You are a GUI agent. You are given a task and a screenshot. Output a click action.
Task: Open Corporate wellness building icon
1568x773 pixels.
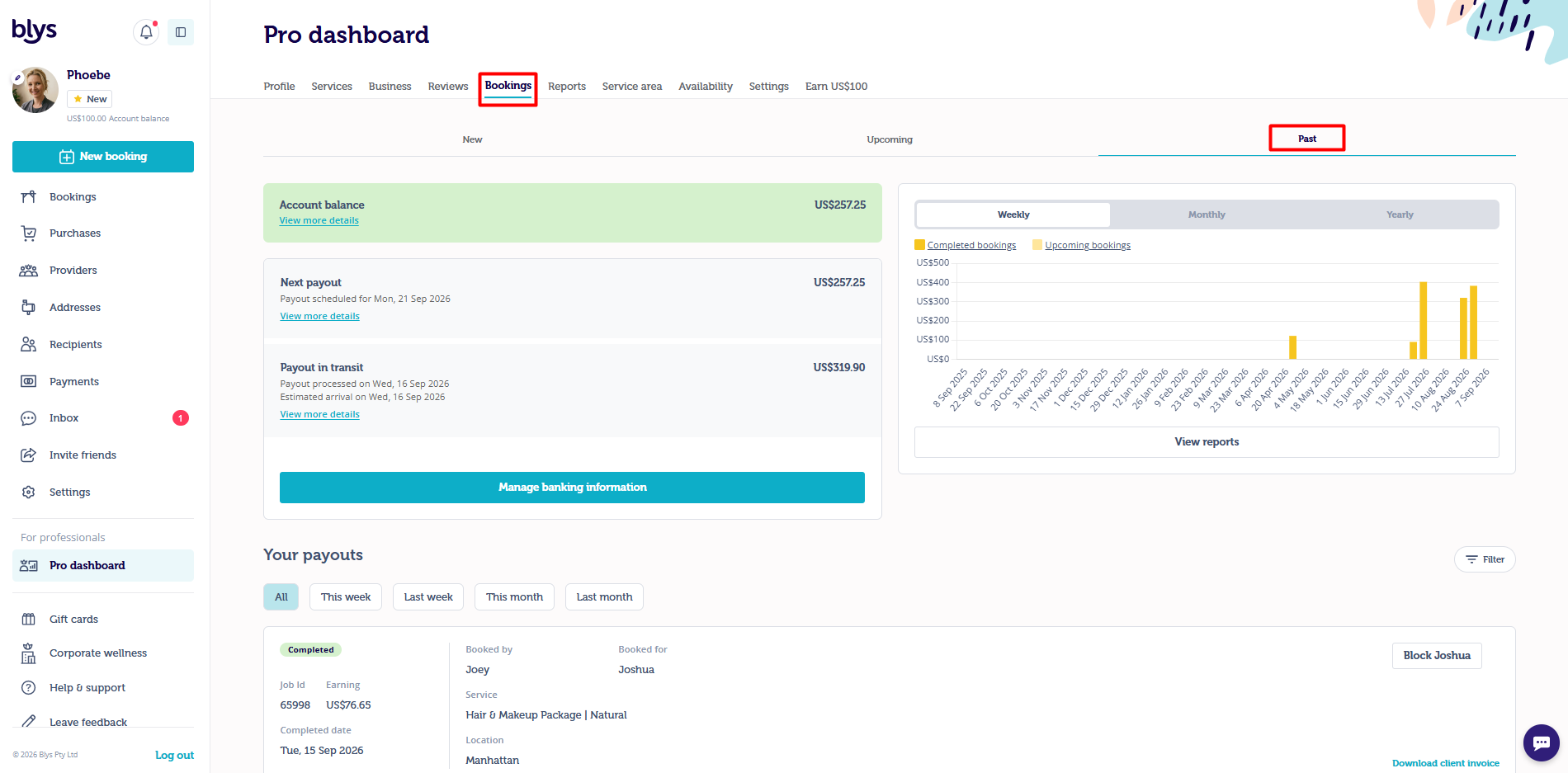click(29, 653)
